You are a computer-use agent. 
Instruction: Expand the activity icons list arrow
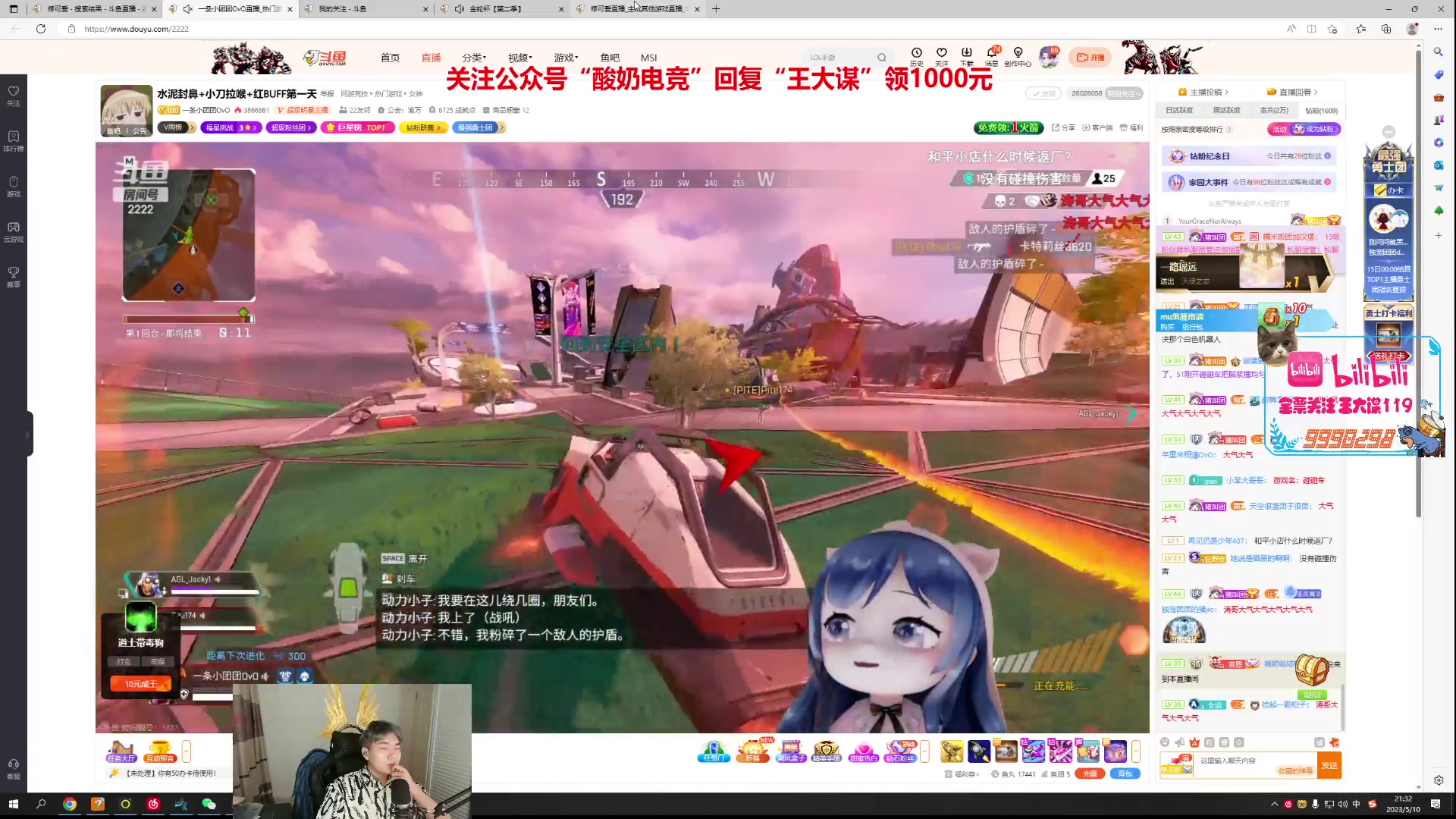tap(924, 751)
